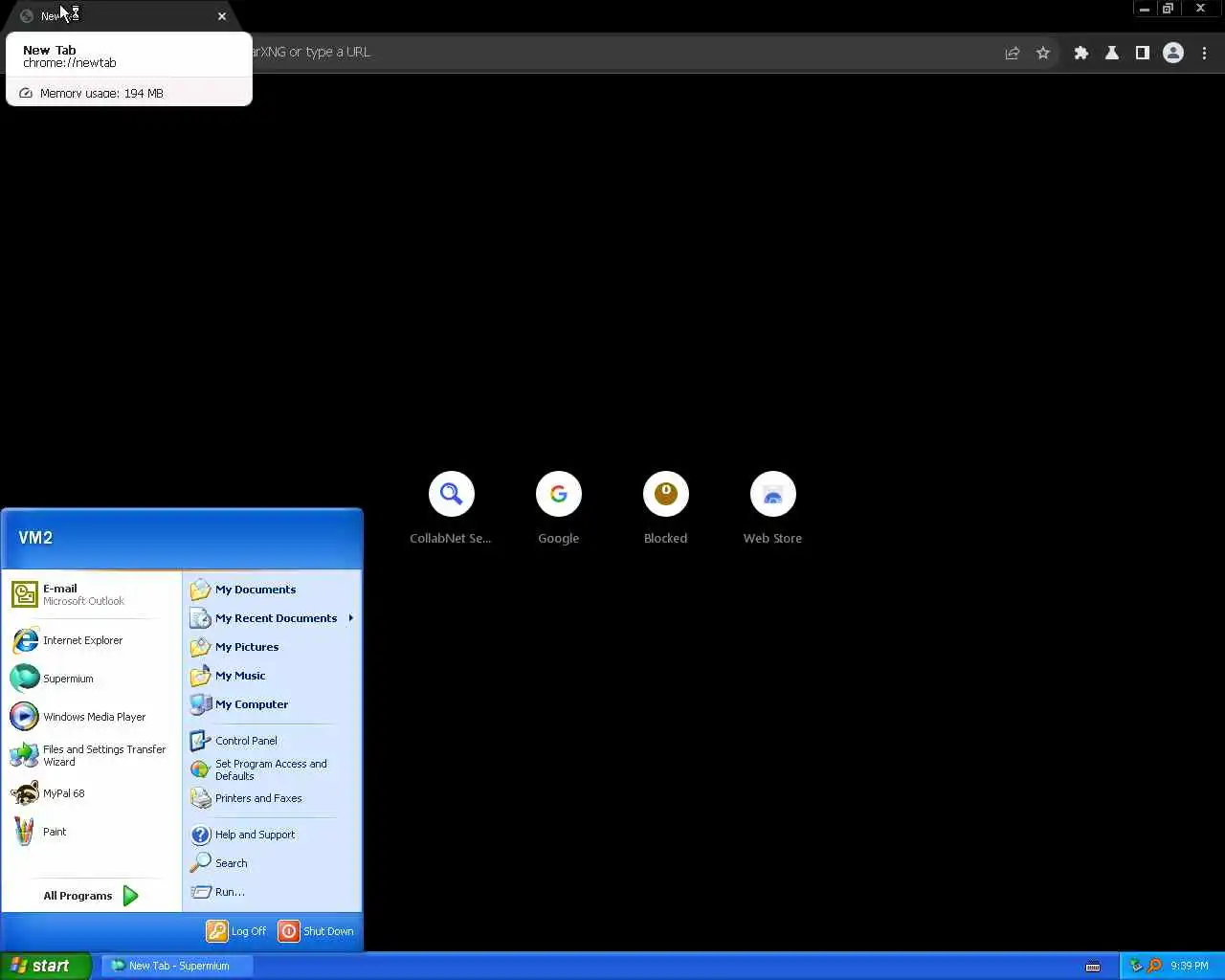Click the taskbar clock showing 9:39 PM
The height and width of the screenshot is (980, 1225).
[x=1190, y=967]
